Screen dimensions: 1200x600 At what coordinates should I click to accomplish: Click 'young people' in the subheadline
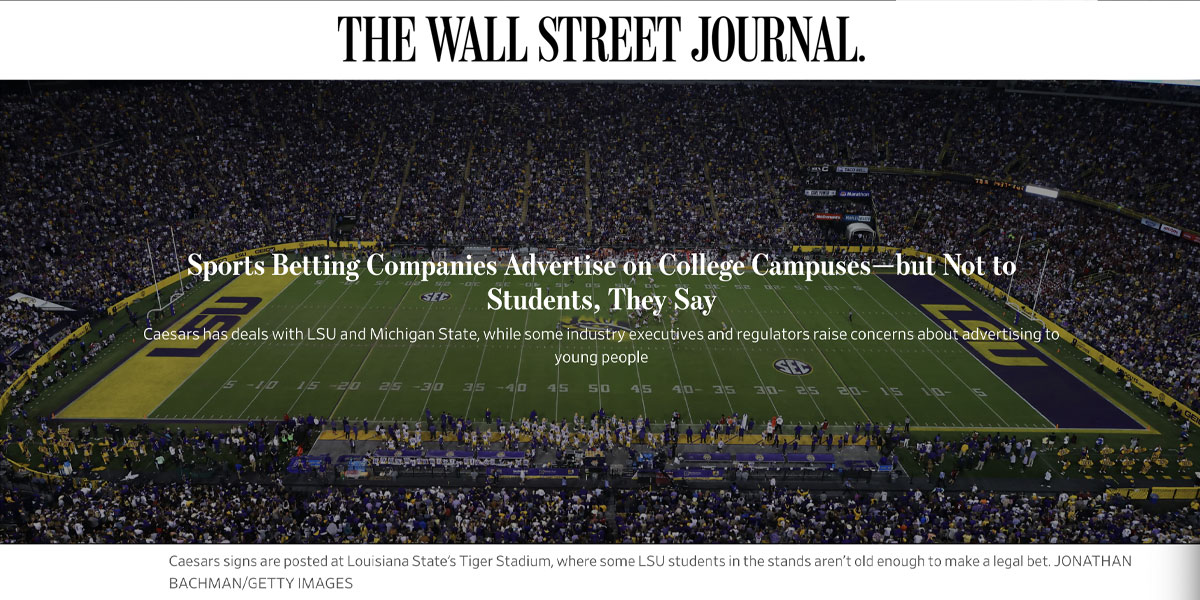click(x=601, y=356)
